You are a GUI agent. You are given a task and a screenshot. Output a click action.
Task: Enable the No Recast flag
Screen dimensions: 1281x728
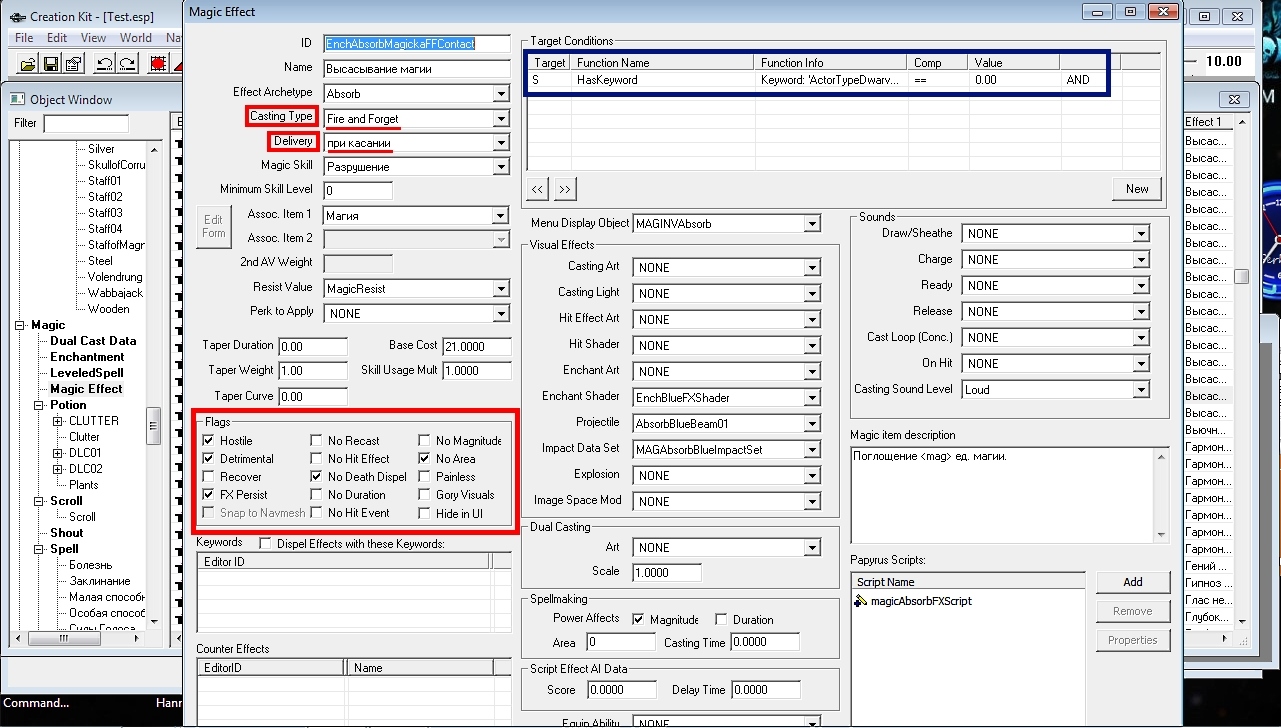coord(316,441)
